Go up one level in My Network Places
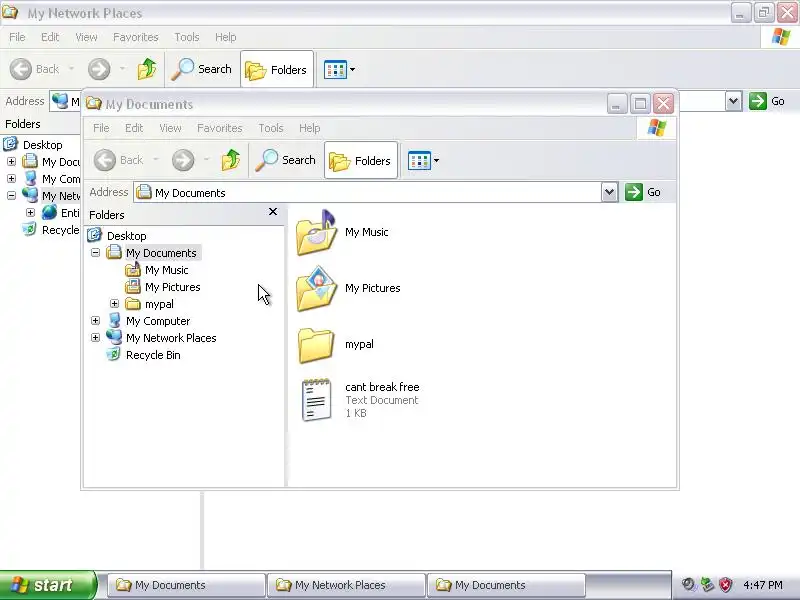800x600 pixels. point(147,69)
